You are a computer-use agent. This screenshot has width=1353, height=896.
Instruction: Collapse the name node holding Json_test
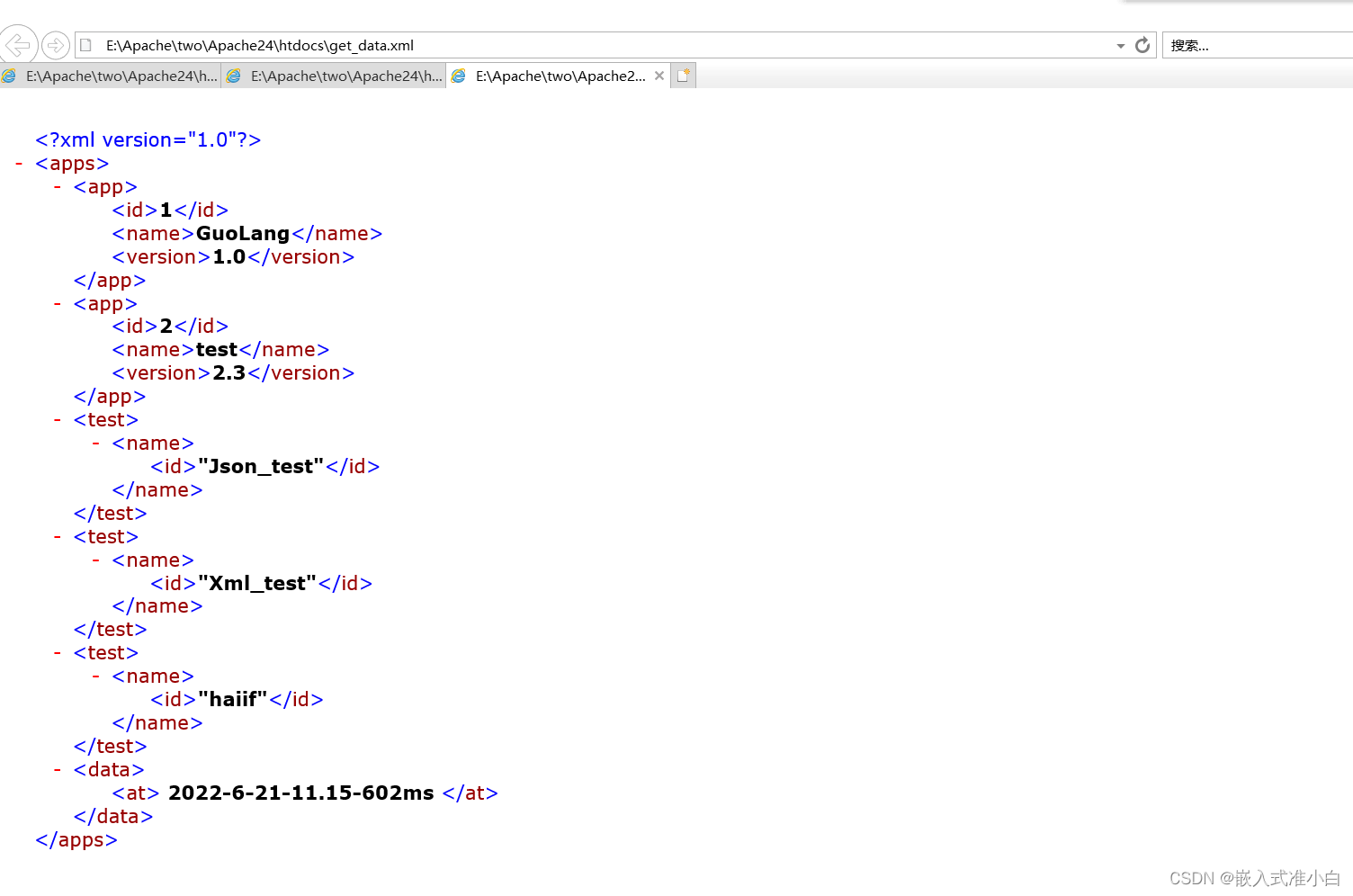coord(96,444)
